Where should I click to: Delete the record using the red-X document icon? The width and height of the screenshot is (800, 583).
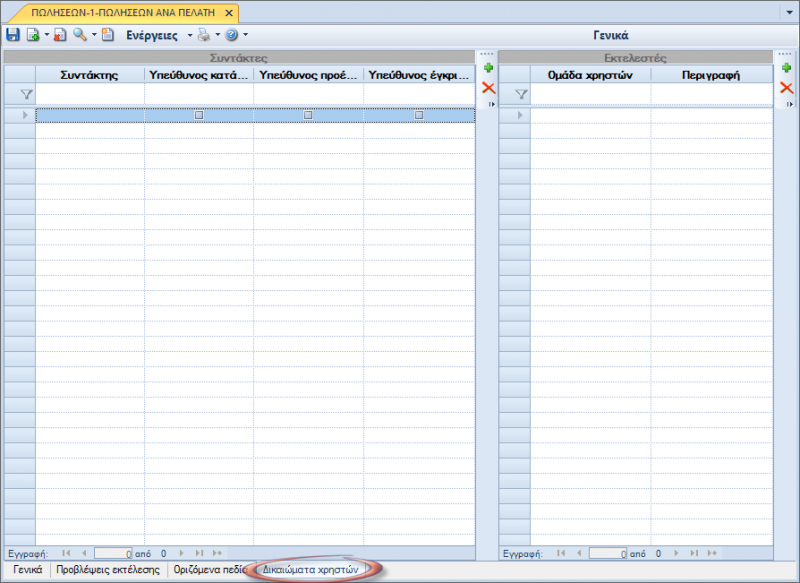60,35
